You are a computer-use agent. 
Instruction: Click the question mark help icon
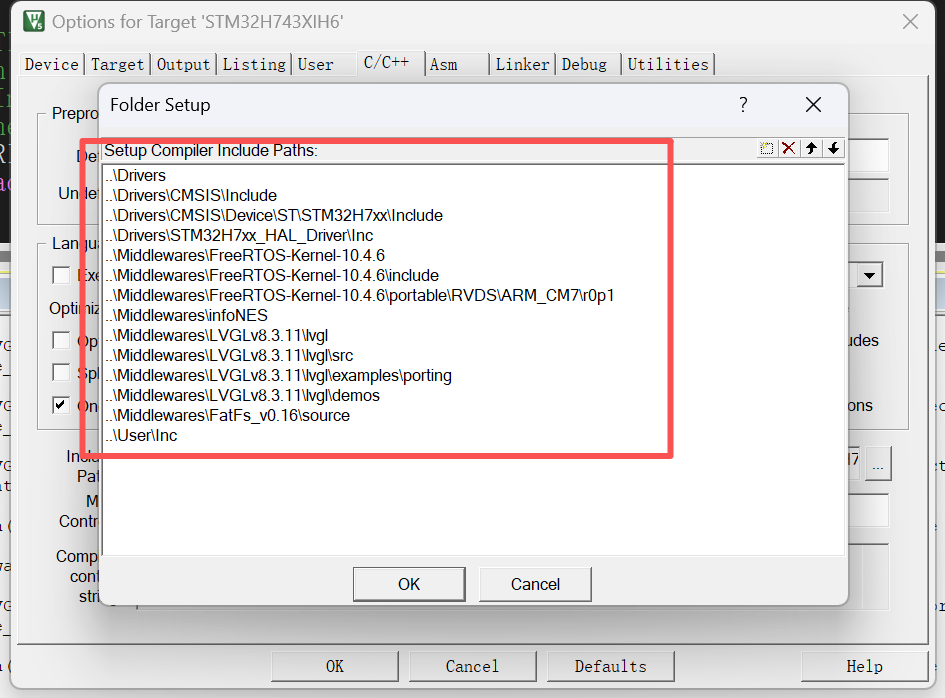(x=742, y=105)
